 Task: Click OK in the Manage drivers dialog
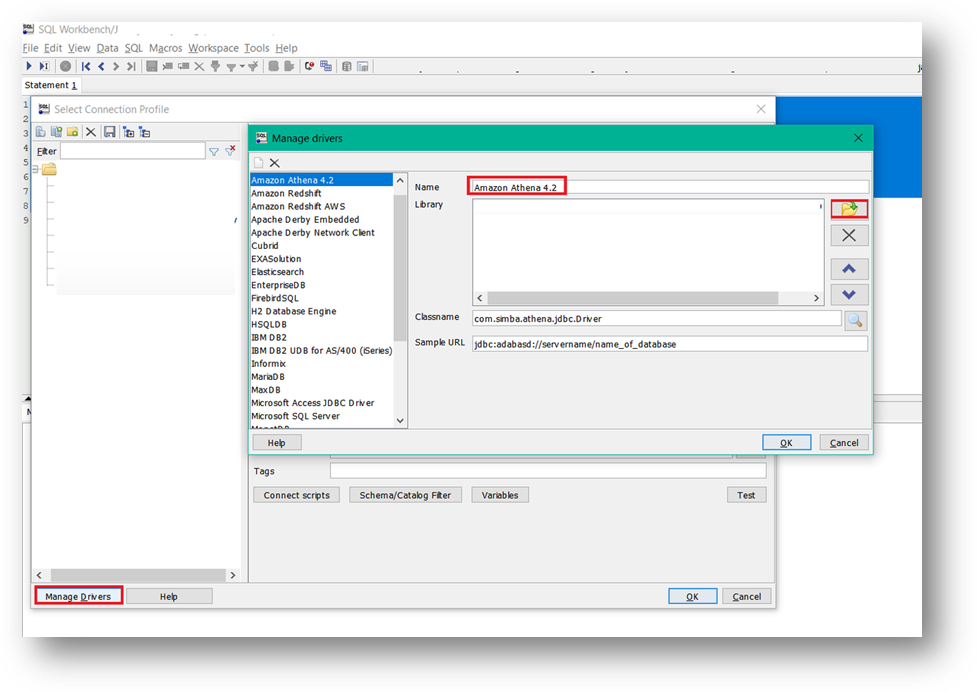pyautogui.click(x=786, y=442)
